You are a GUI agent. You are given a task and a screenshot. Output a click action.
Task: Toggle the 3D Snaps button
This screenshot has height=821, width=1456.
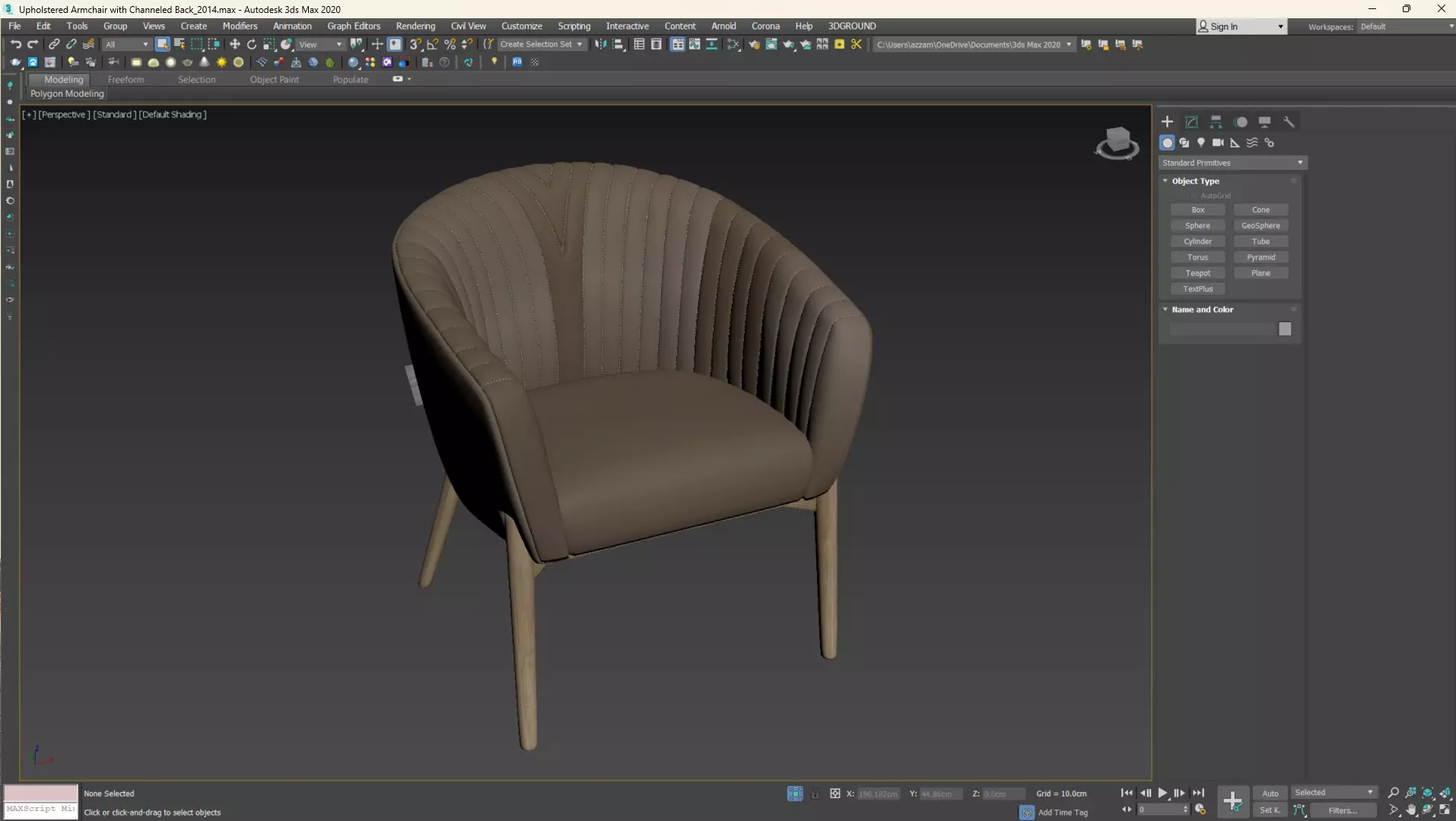pyautogui.click(x=415, y=44)
